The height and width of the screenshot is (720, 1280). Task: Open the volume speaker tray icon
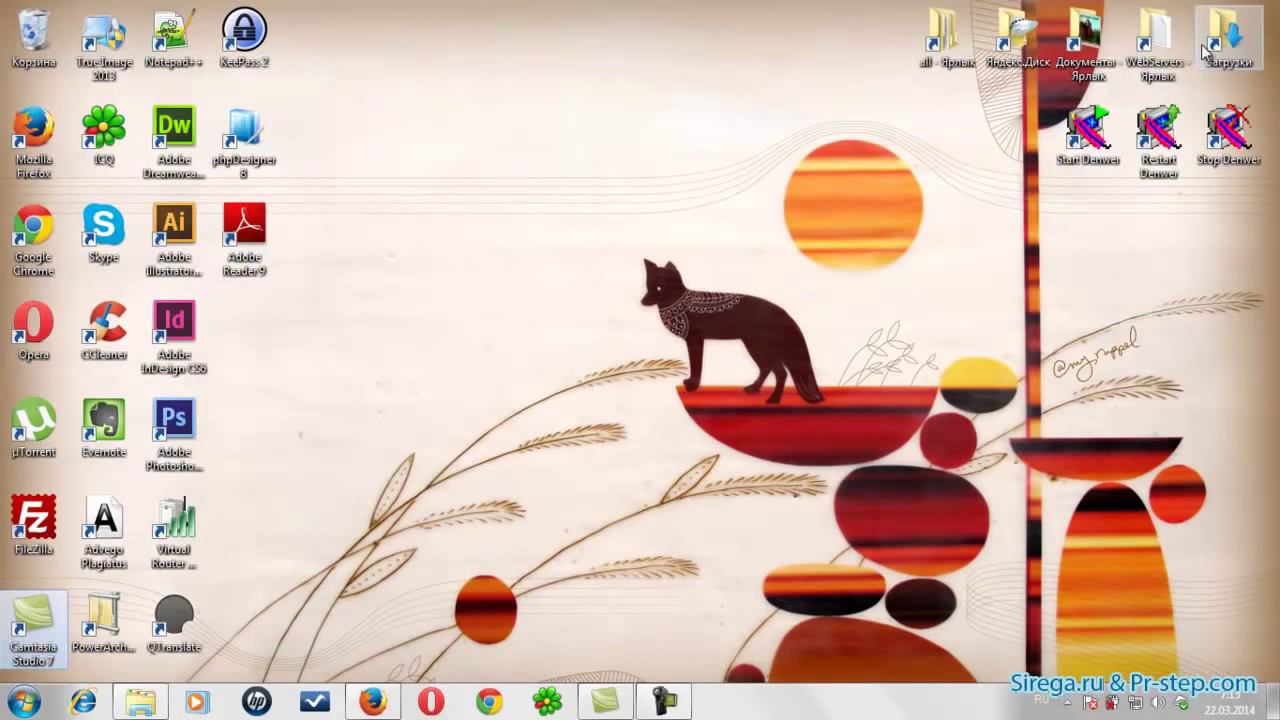click(1158, 703)
